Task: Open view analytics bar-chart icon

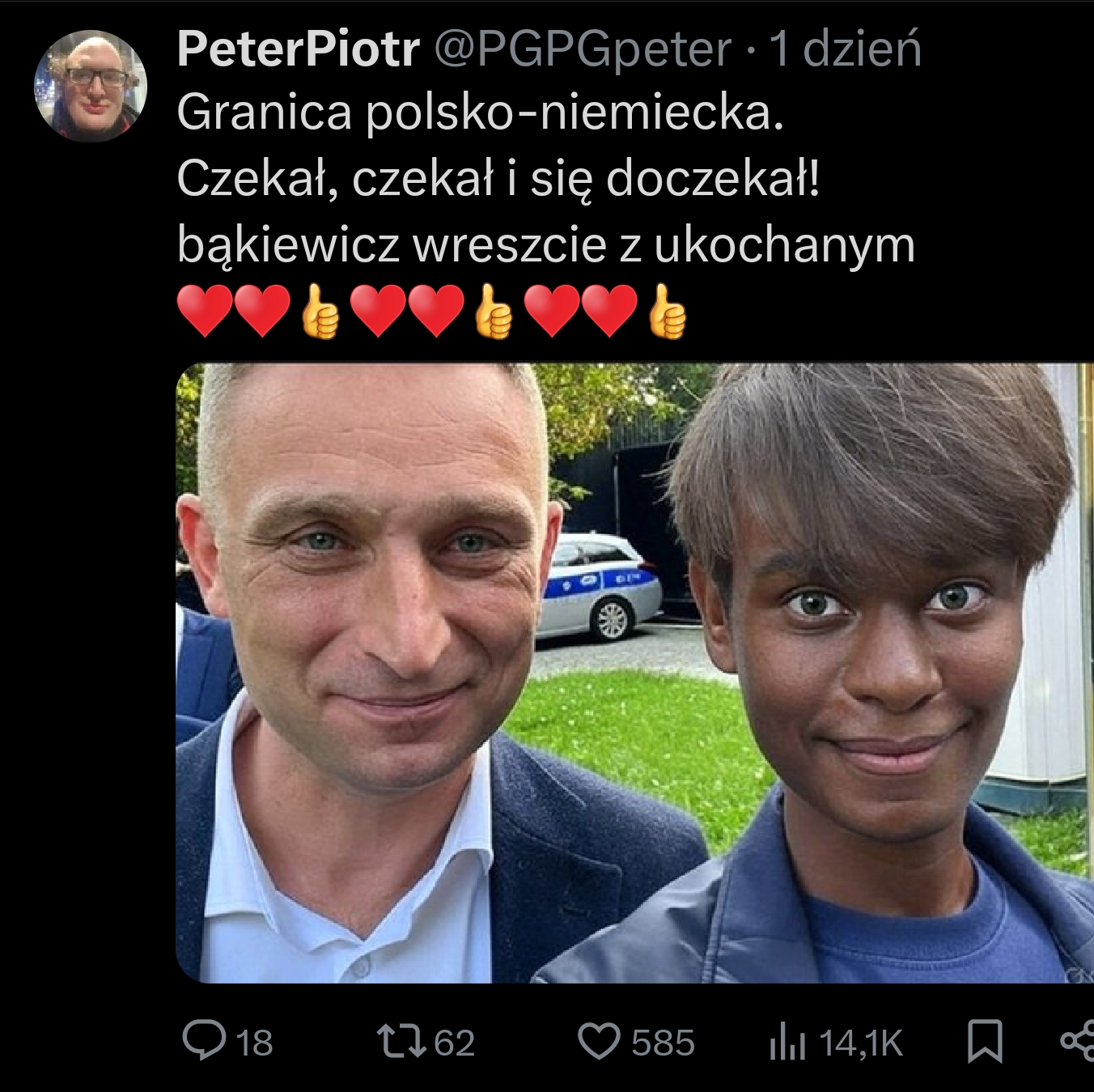Action: (x=787, y=1043)
